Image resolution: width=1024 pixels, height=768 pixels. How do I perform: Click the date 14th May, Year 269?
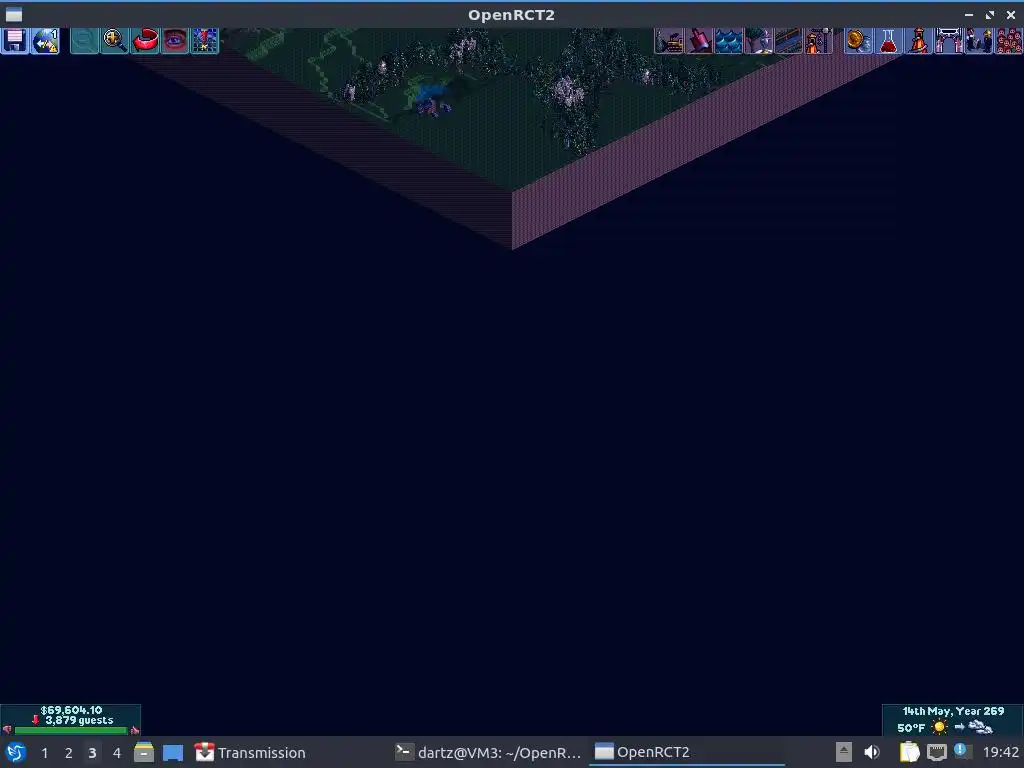953,711
